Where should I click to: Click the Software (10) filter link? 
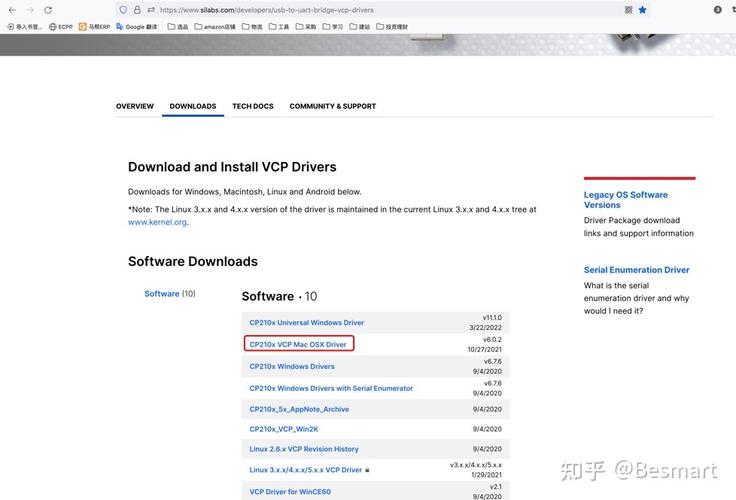click(x=169, y=293)
